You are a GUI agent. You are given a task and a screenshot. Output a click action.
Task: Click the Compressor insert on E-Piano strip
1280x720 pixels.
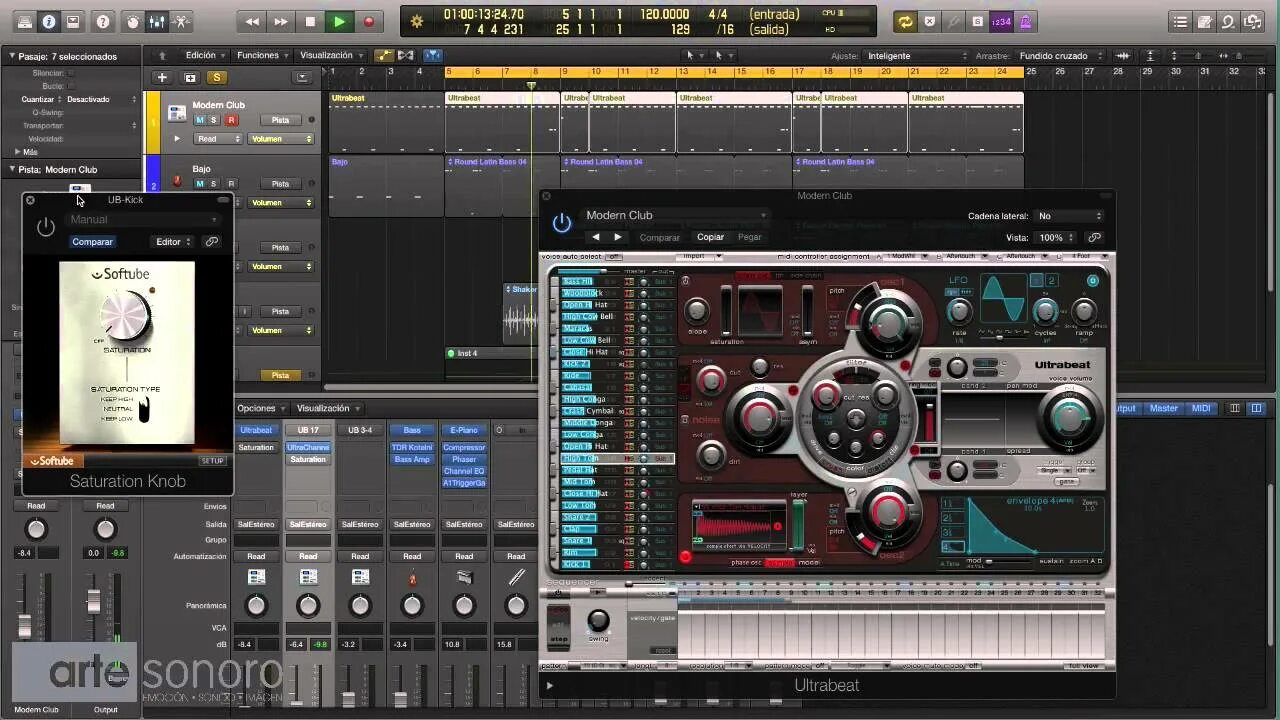[x=464, y=448]
